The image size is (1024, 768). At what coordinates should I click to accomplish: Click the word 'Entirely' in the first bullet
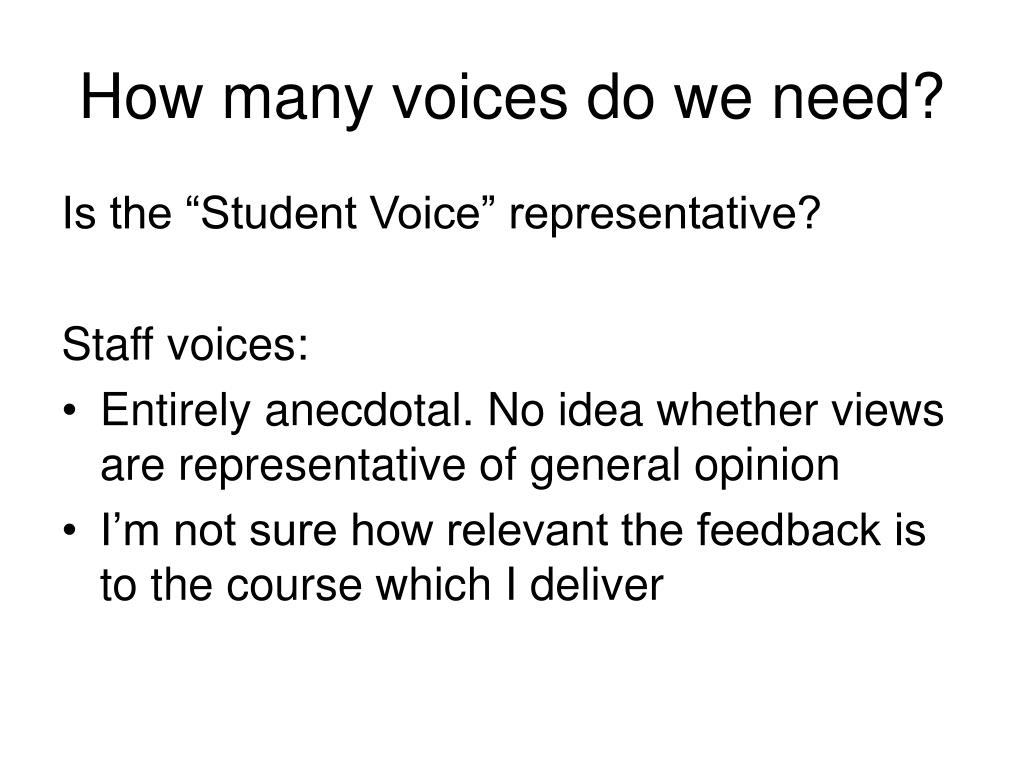point(175,411)
